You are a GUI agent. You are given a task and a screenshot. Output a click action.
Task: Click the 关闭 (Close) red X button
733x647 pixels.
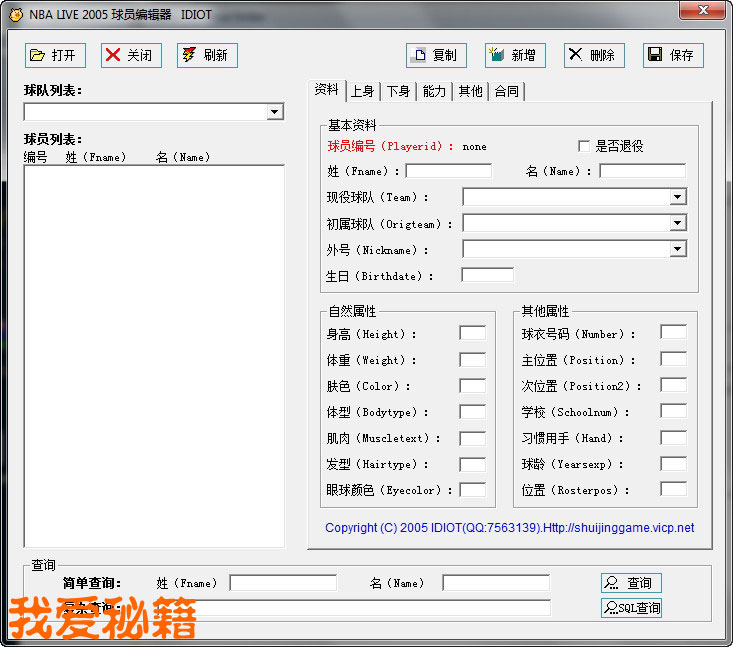[131, 55]
